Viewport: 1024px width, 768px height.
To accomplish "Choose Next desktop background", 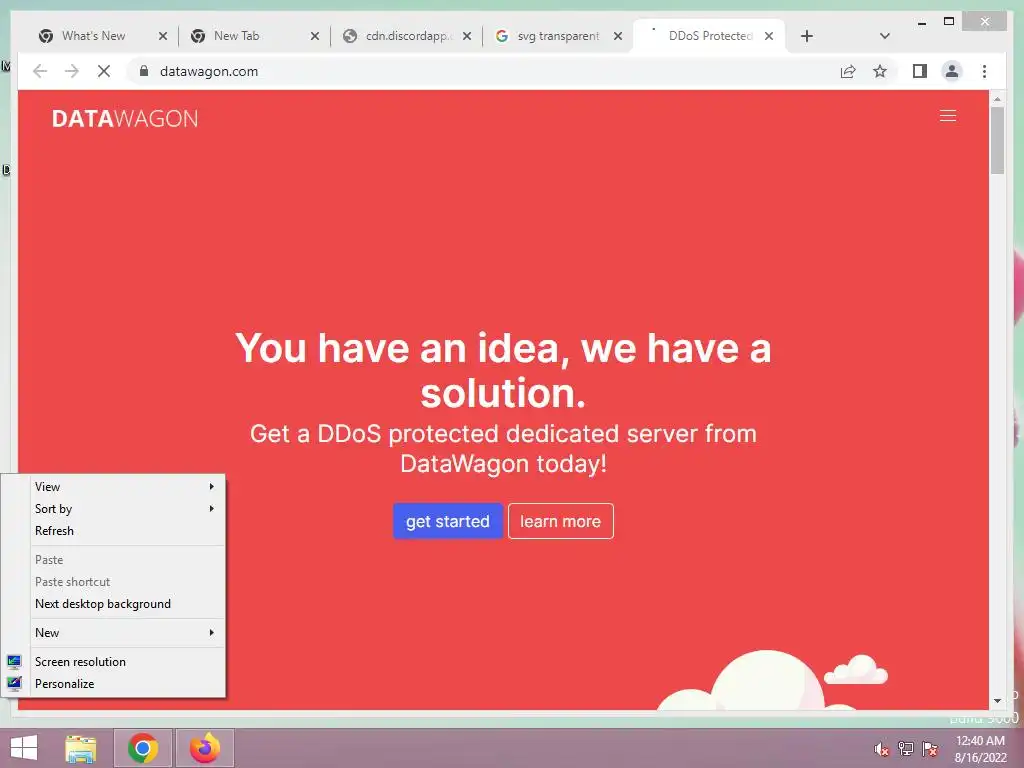I will coord(114,604).
